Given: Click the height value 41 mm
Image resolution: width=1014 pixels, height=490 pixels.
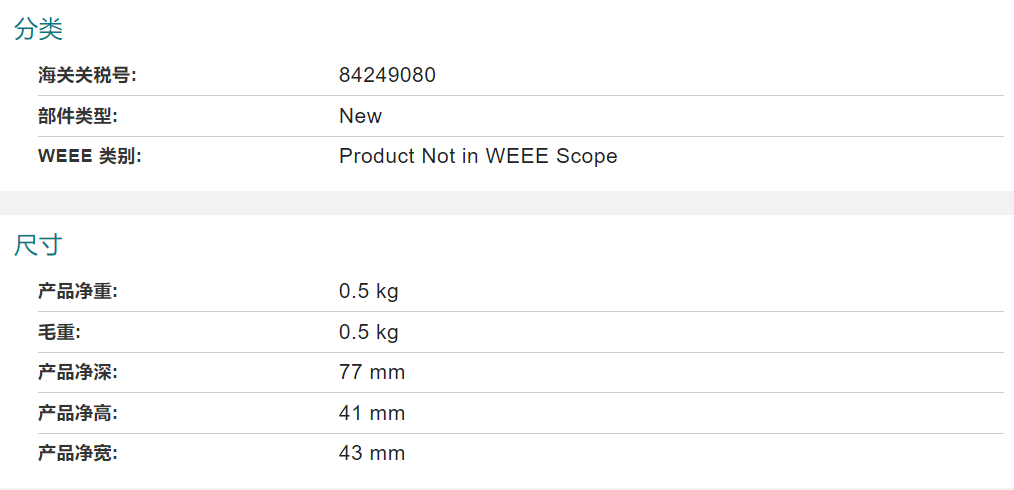Looking at the screenshot, I should [x=372, y=413].
